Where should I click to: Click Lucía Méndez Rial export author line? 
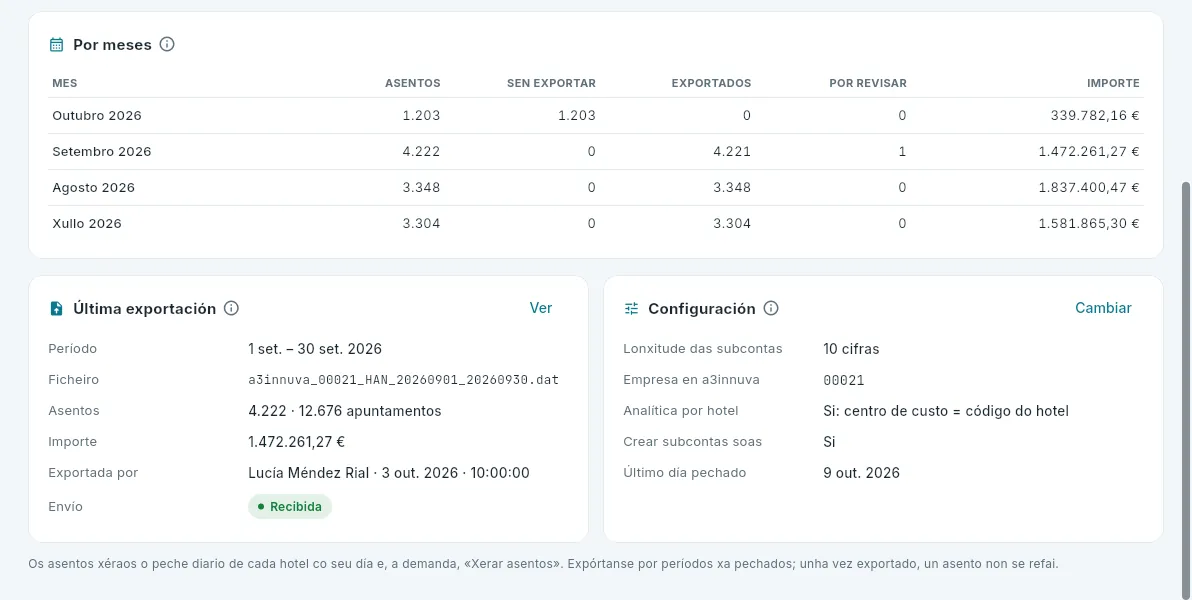[x=388, y=473]
